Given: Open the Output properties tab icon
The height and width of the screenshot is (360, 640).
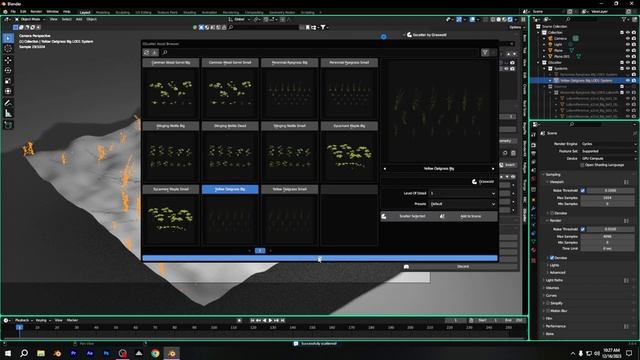Looking at the screenshot, I should (x=534, y=153).
